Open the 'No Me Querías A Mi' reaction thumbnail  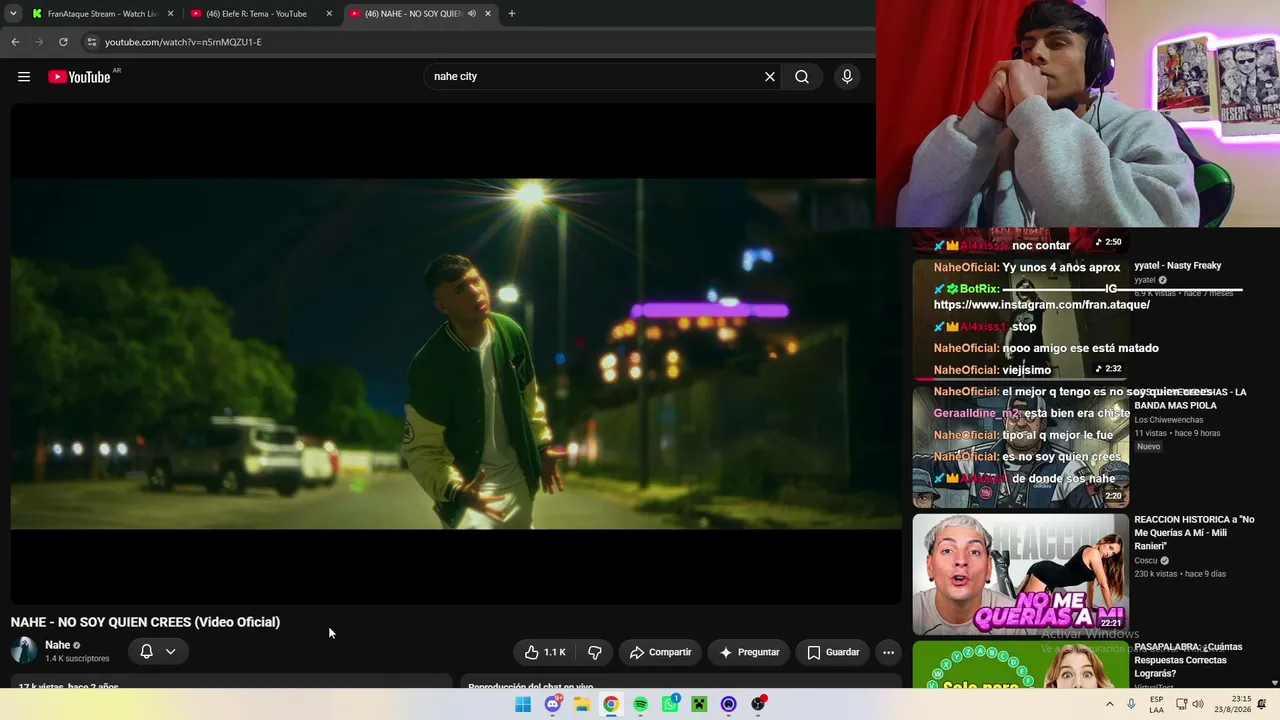click(1021, 574)
